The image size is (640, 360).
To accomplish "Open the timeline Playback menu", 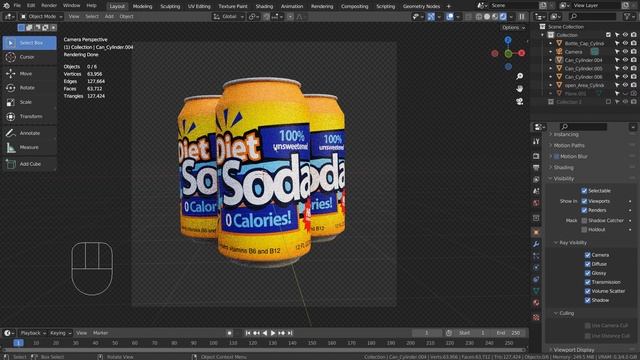I will coord(33,333).
